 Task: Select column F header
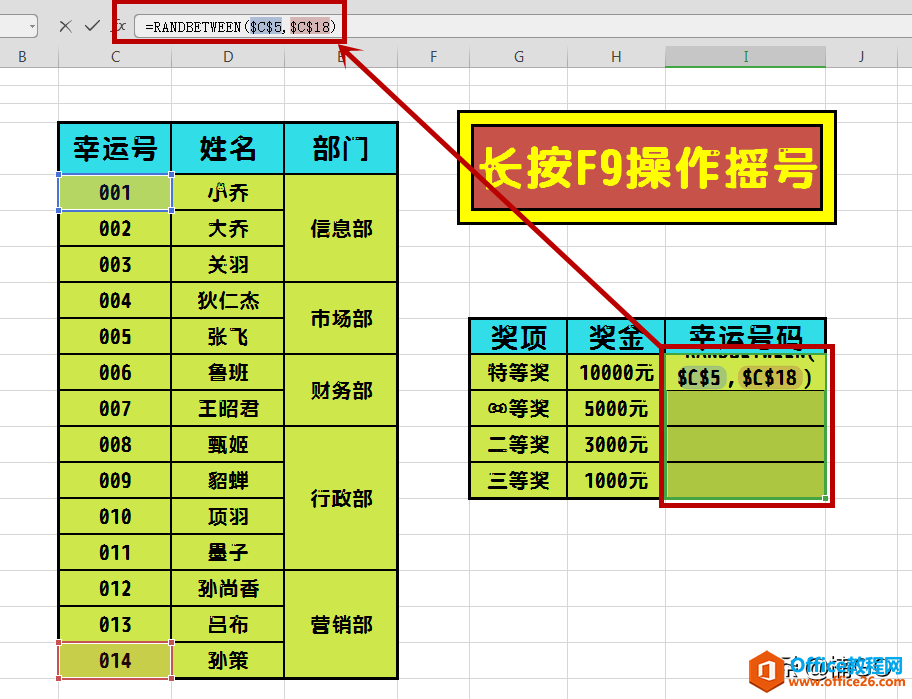pyautogui.click(x=433, y=56)
